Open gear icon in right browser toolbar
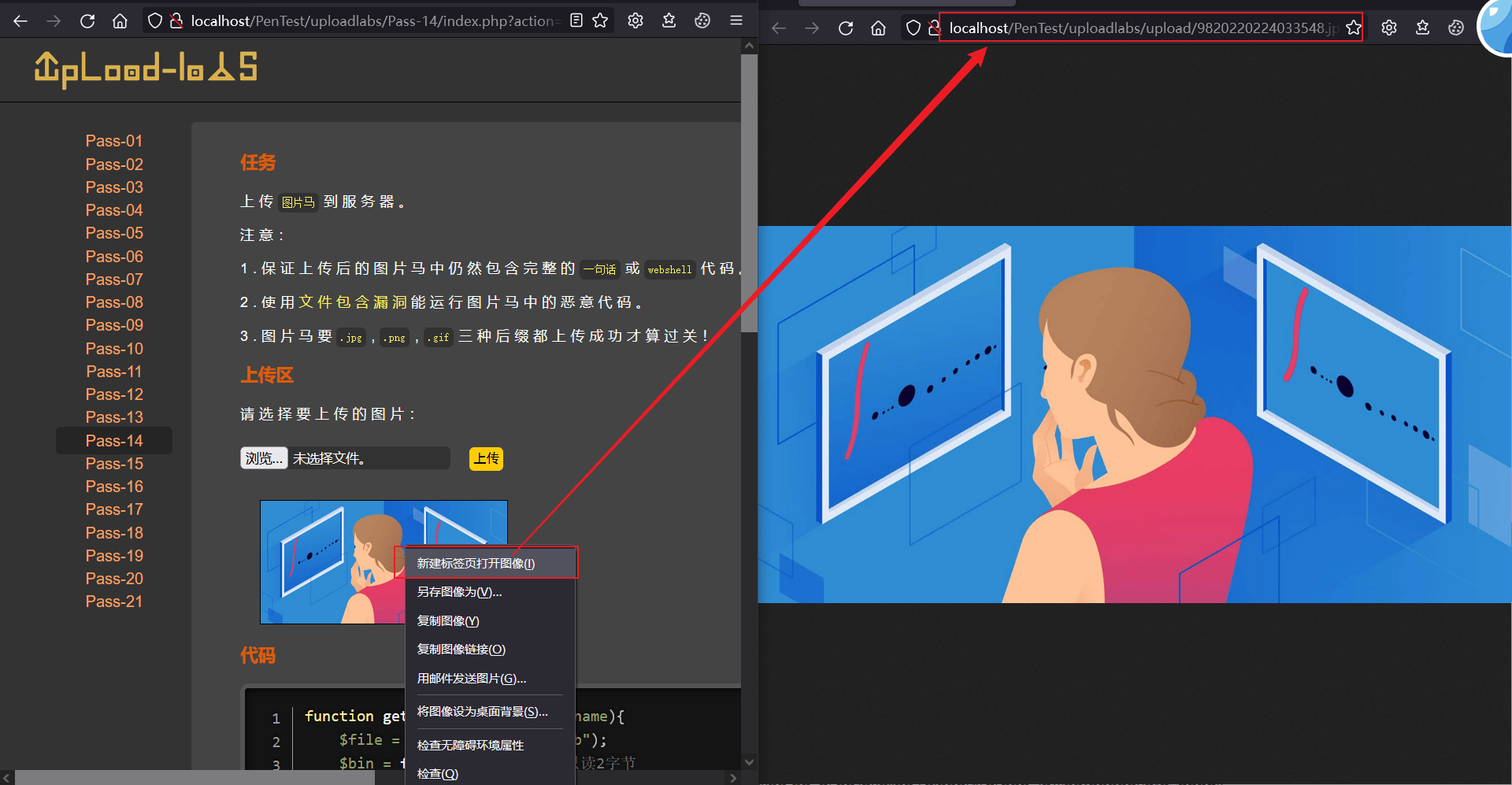1512x785 pixels. tap(1389, 28)
